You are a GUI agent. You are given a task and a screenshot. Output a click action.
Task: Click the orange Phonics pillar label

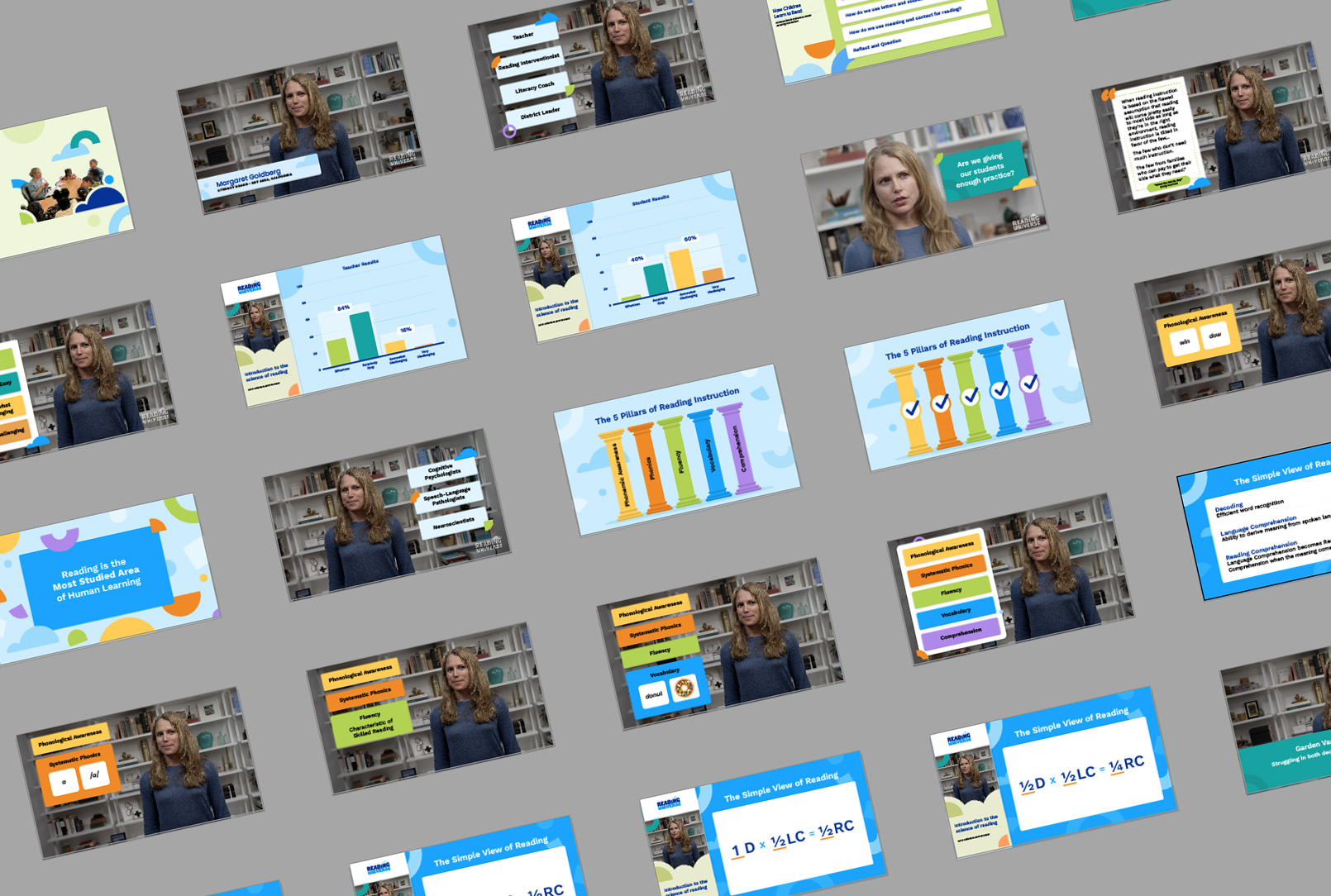(x=650, y=467)
